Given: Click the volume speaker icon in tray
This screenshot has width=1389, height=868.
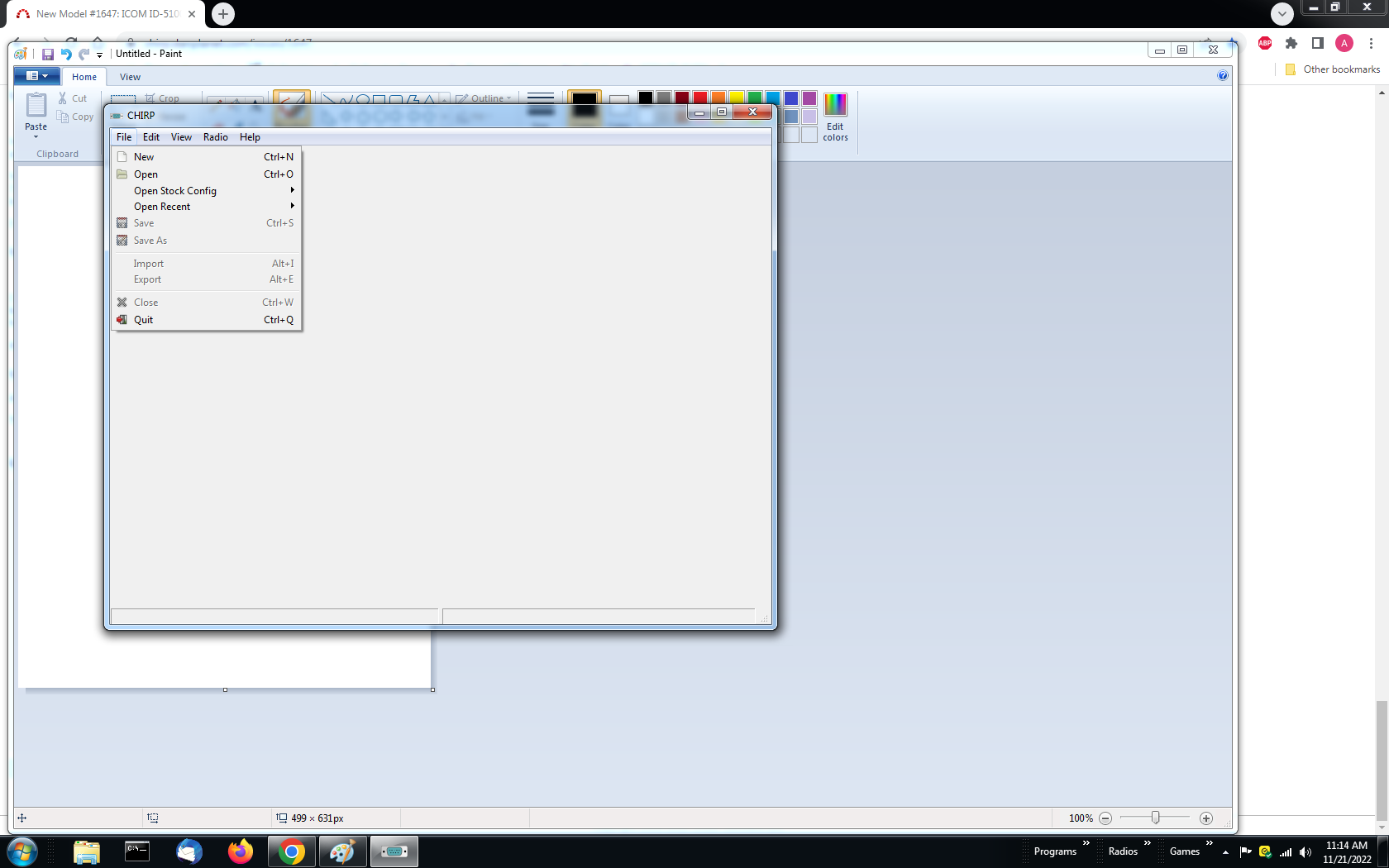Looking at the screenshot, I should point(1305,852).
